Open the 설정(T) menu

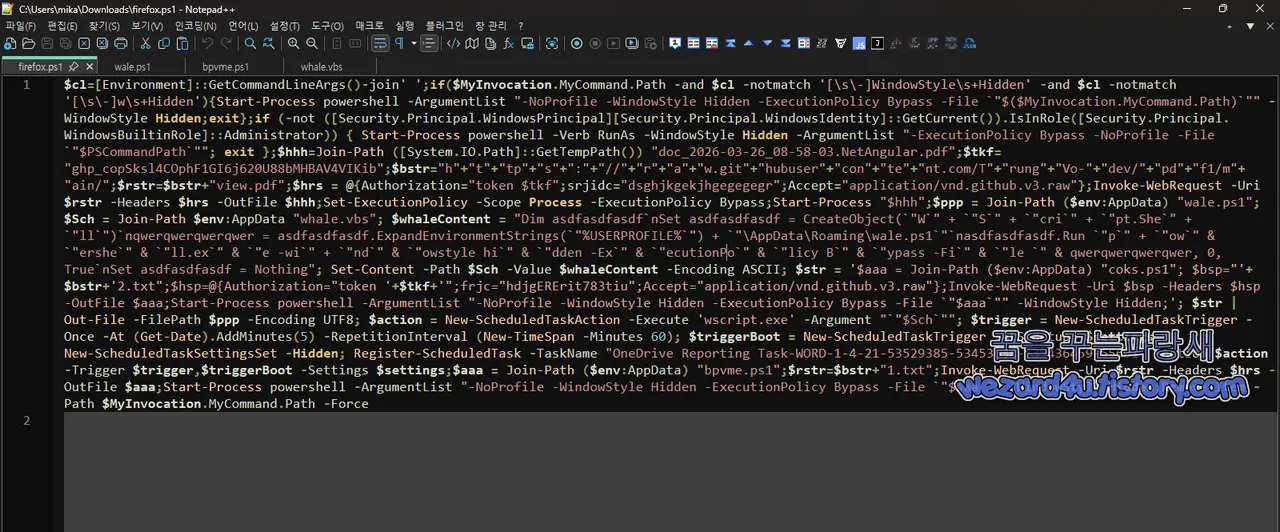(x=285, y=26)
